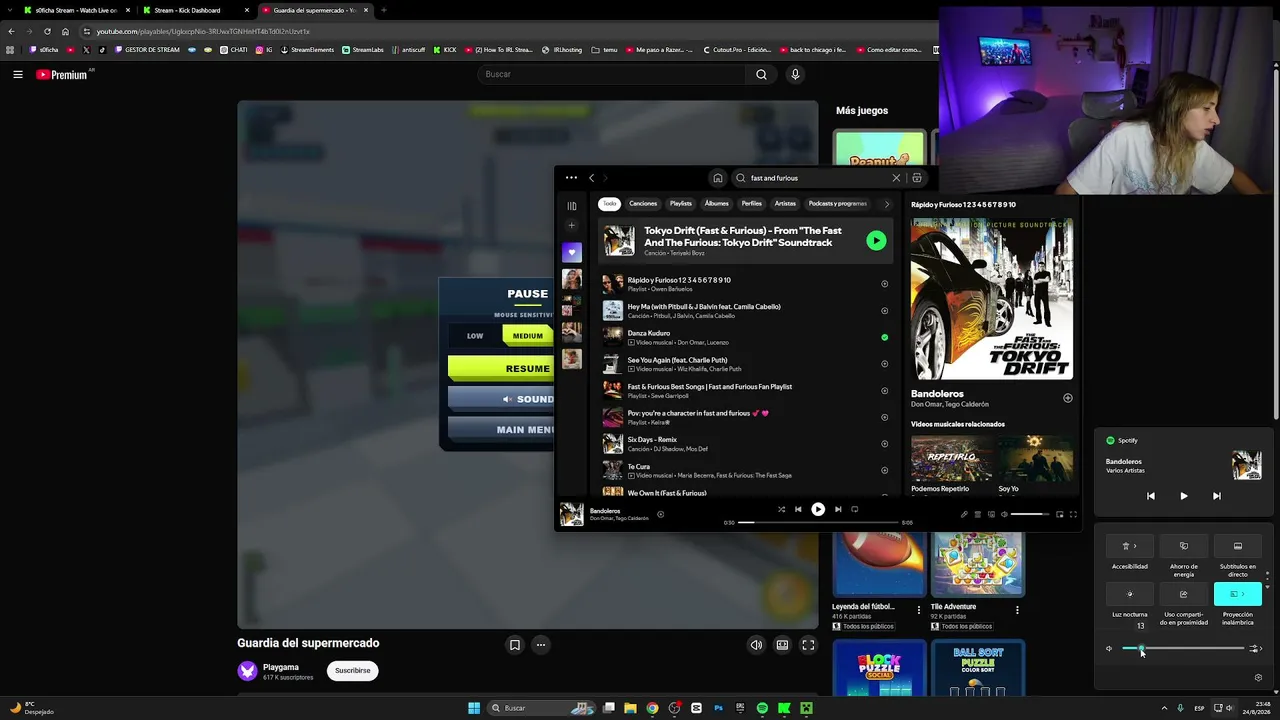Toggle Subtítulos en directo quick setting

click(1238, 546)
